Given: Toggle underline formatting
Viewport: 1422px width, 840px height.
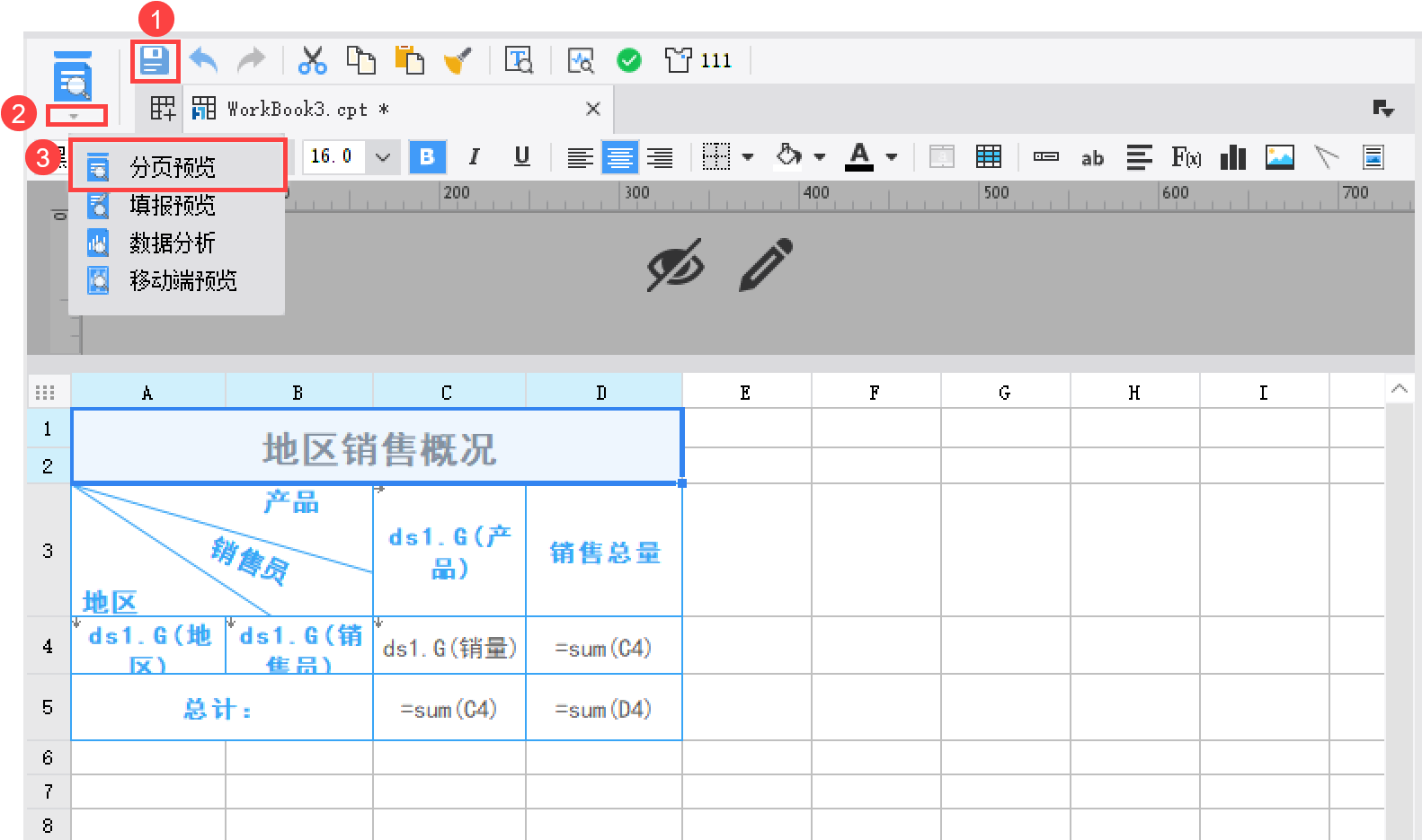Looking at the screenshot, I should point(522,157).
